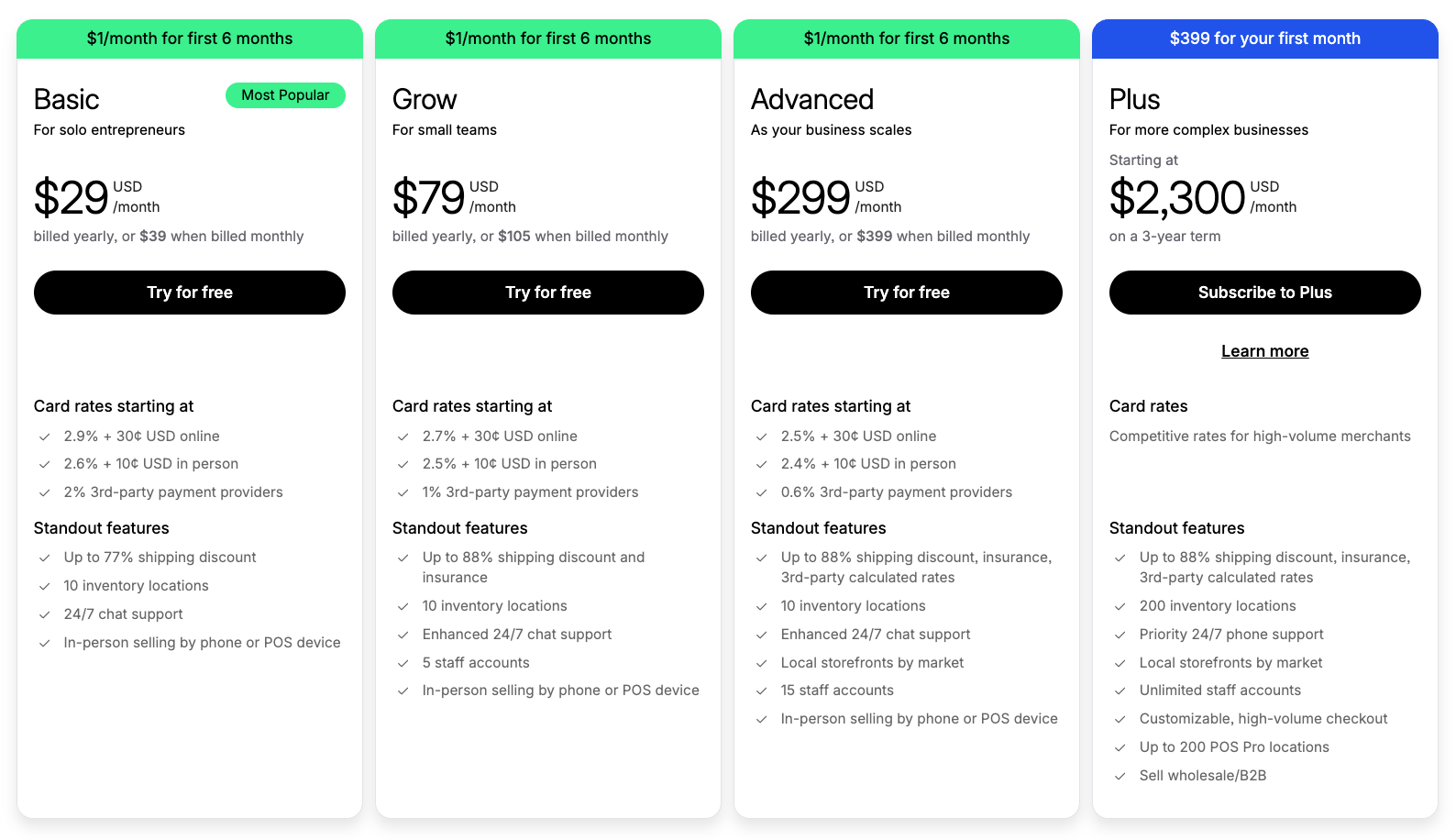Click checkmark next to 15 staff accounts

pyautogui.click(x=761, y=691)
